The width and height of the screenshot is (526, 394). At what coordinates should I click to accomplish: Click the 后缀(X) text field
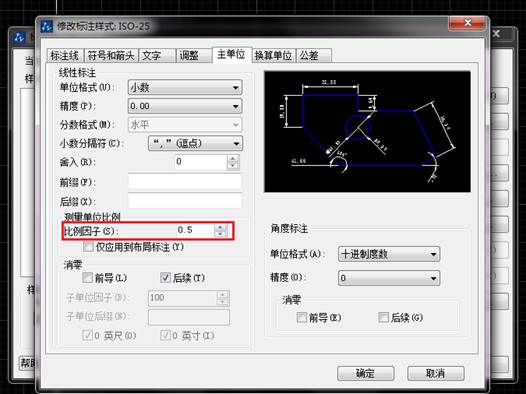tap(185, 201)
